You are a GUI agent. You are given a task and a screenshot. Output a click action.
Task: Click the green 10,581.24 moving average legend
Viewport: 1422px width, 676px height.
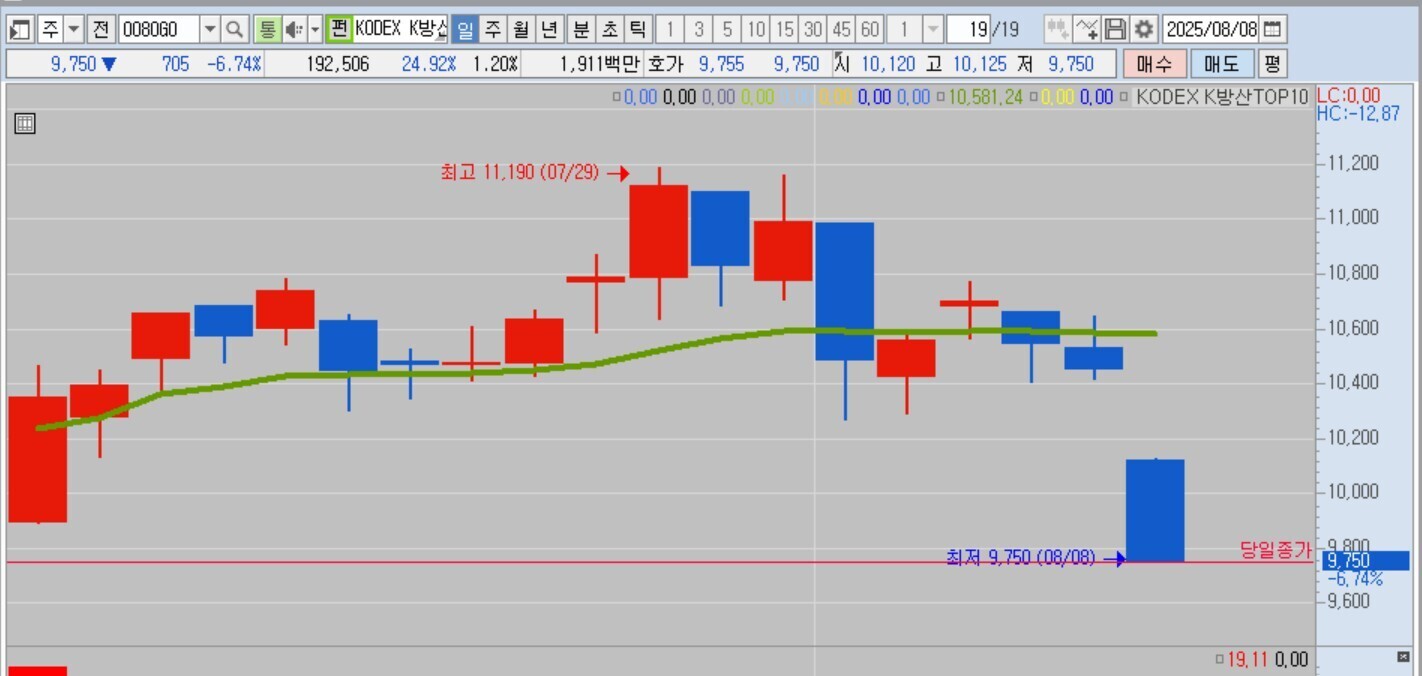point(985,97)
